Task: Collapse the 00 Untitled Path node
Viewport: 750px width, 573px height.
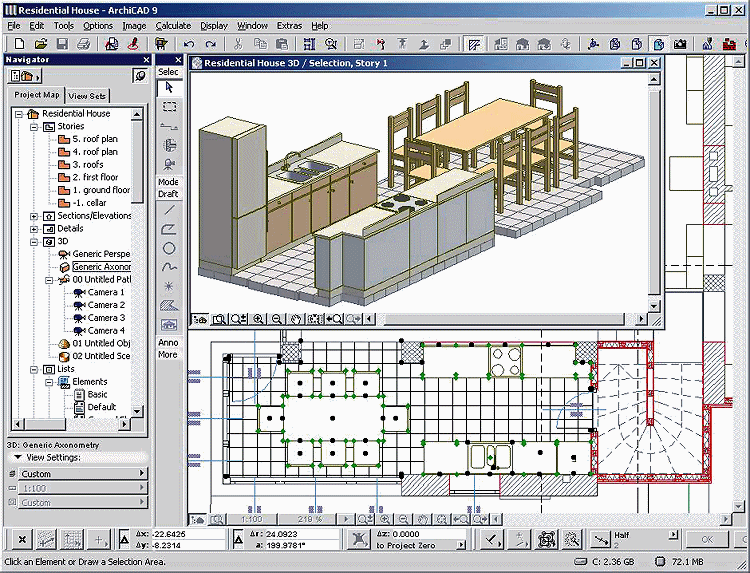Action: pos(49,281)
